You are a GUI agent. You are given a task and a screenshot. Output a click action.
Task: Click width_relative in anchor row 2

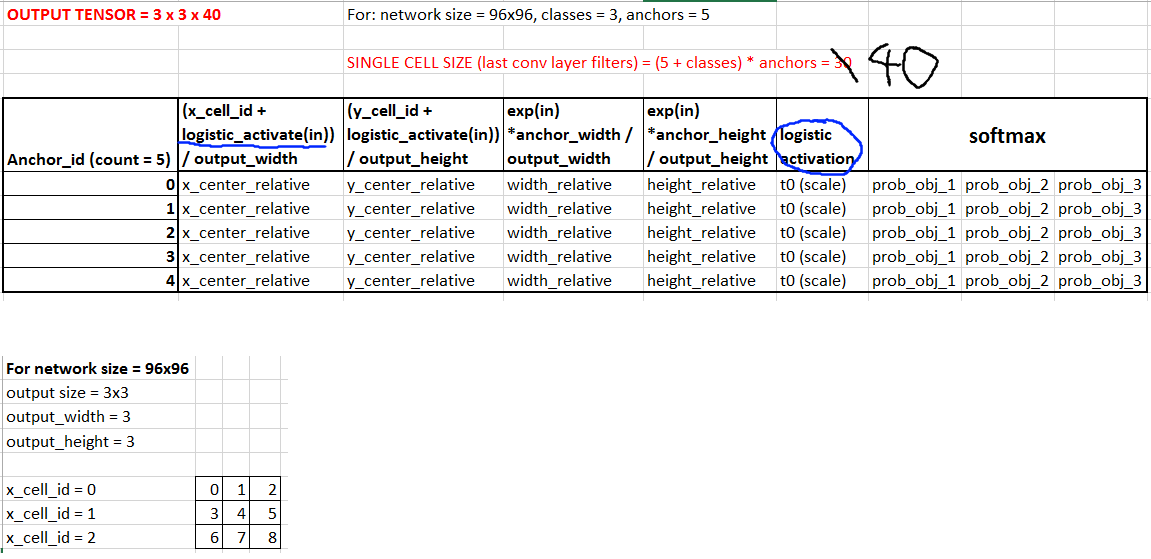point(573,233)
